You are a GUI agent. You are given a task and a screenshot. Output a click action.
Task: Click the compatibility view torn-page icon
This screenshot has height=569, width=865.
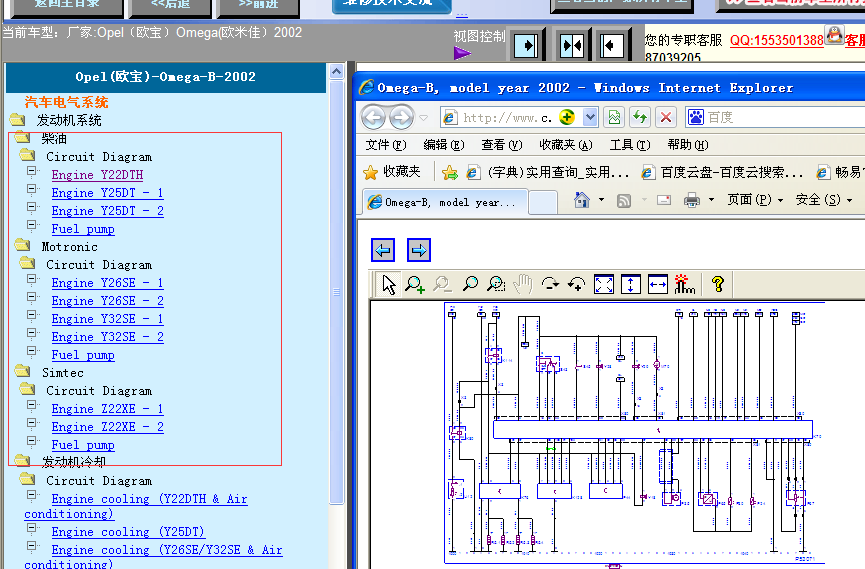tap(614, 118)
